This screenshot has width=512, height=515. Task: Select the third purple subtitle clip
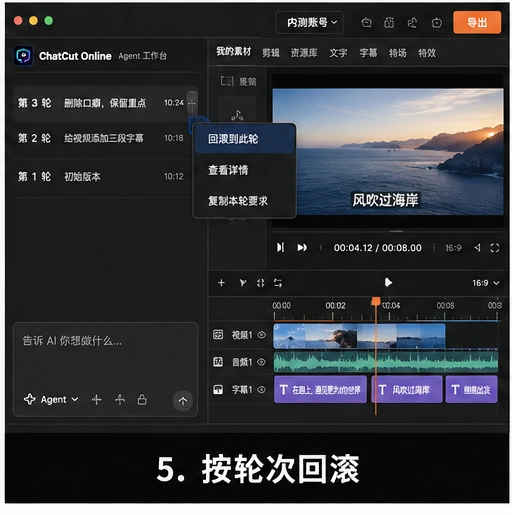(471, 389)
